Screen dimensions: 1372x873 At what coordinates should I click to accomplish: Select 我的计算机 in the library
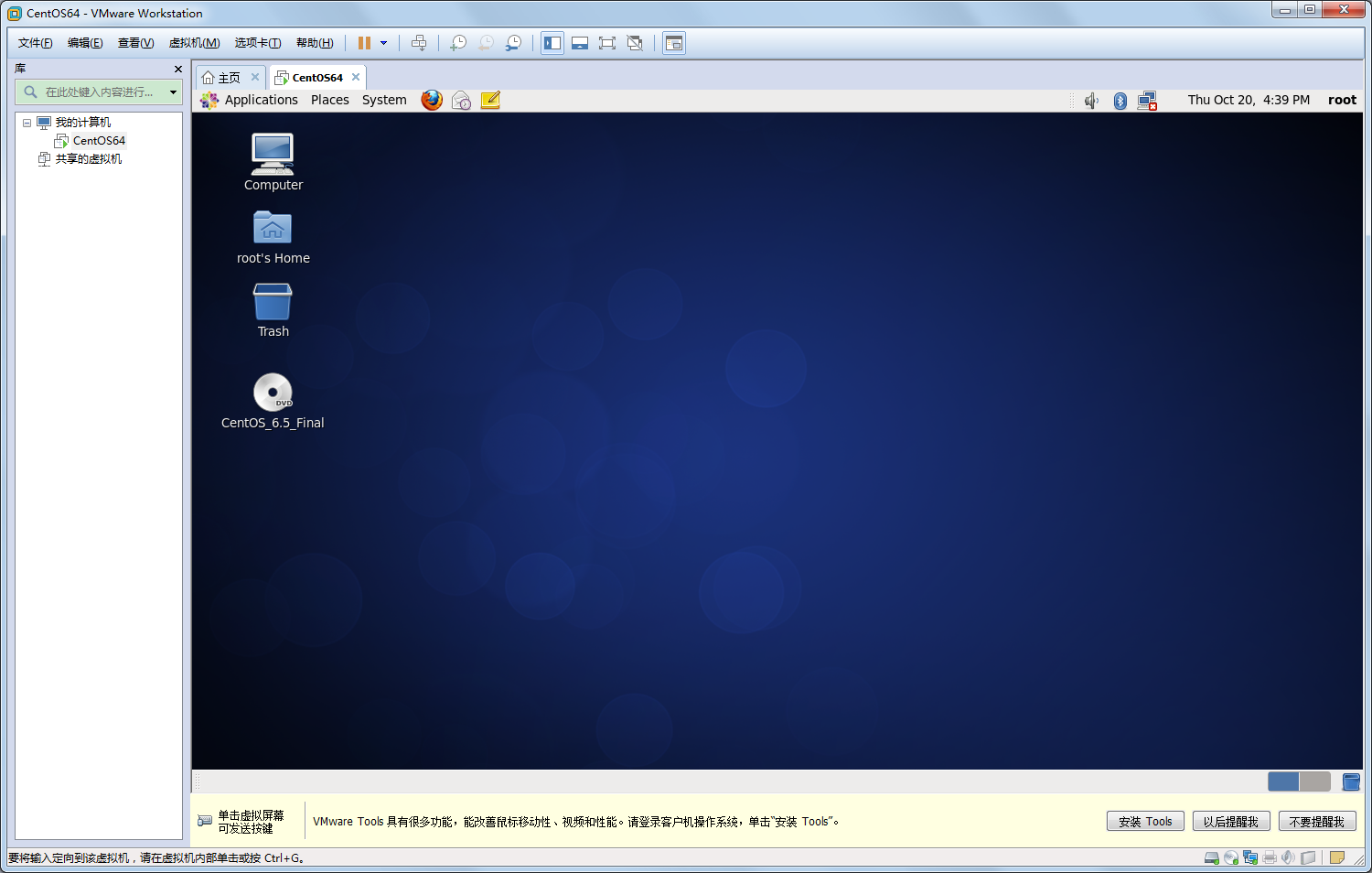pos(74,123)
